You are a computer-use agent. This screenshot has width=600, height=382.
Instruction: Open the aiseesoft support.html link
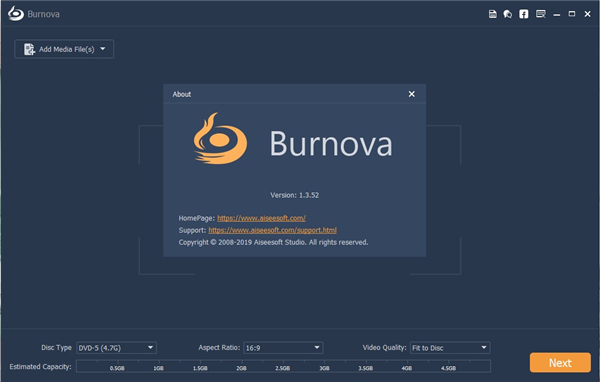tap(272, 230)
